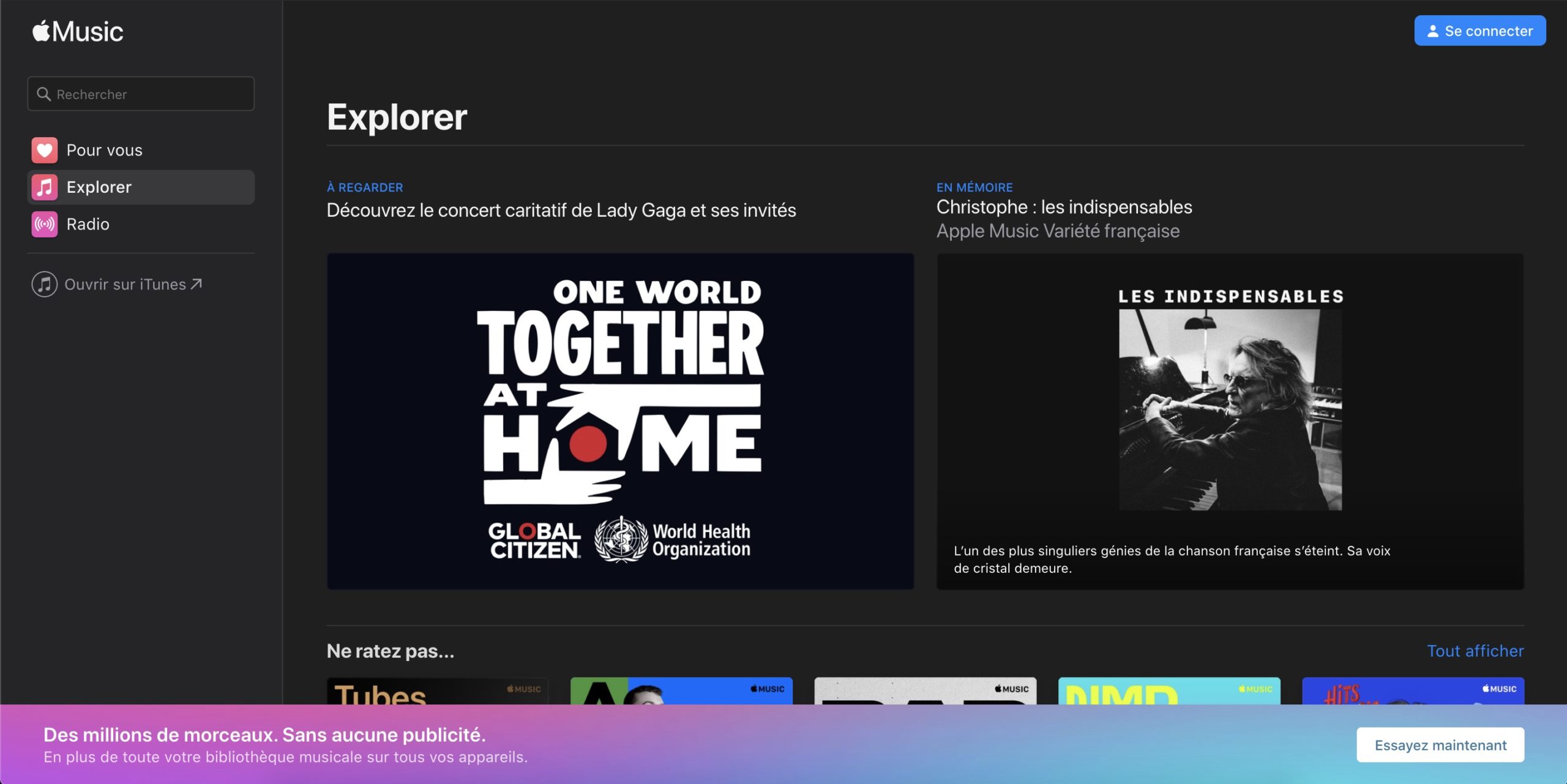This screenshot has width=1567, height=784.
Task: Open the Pour vous section
Action: [104, 150]
